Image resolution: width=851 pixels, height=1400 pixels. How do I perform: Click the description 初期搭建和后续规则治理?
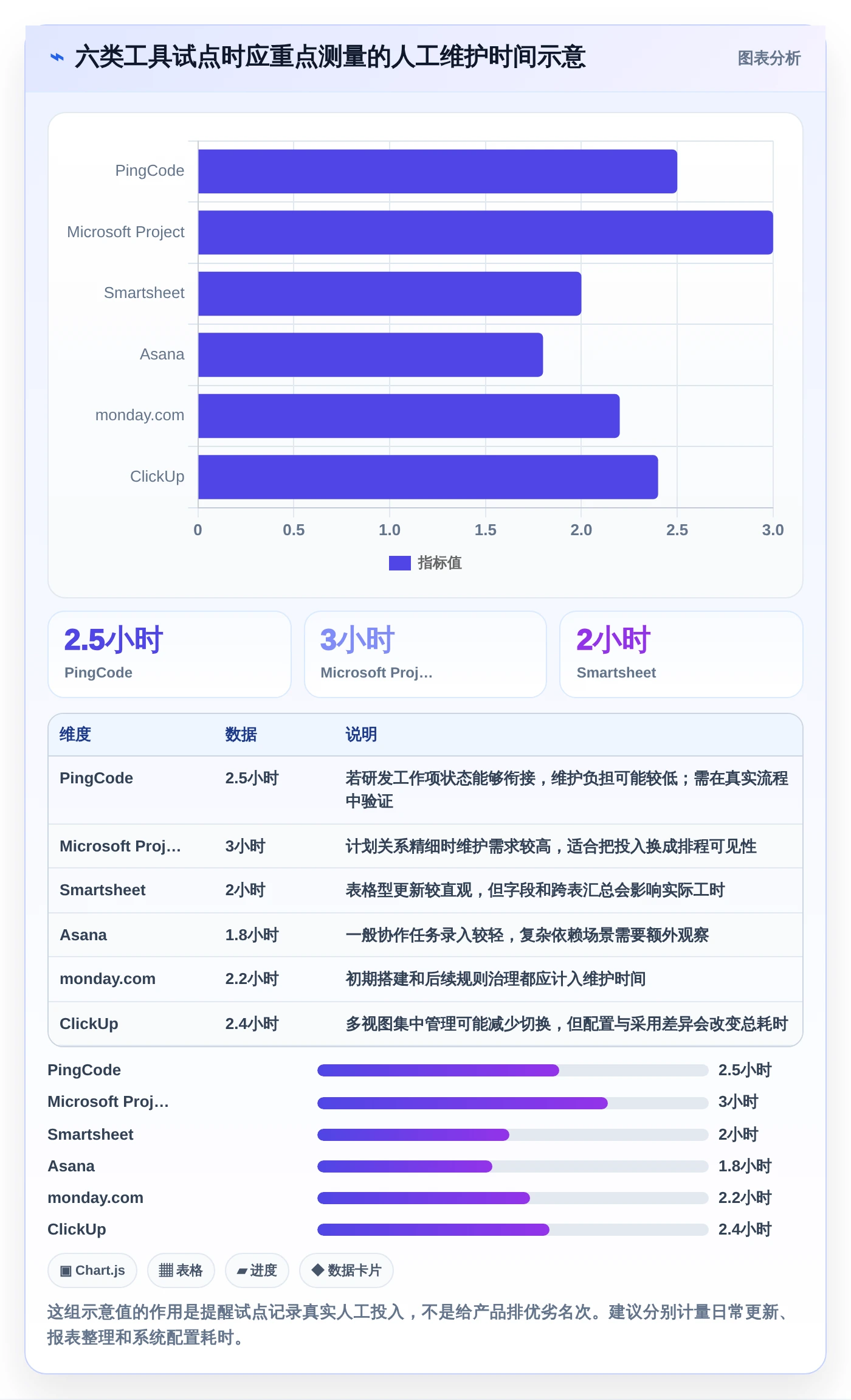coord(495,979)
